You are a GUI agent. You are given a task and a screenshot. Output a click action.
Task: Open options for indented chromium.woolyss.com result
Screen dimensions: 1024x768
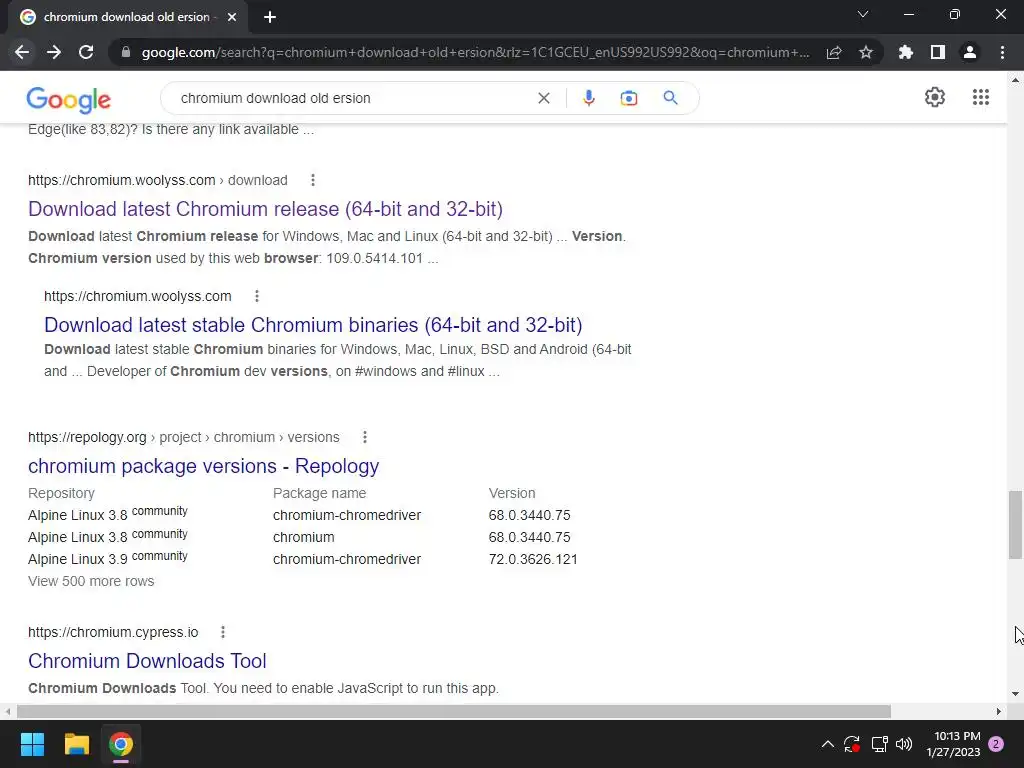(x=257, y=296)
